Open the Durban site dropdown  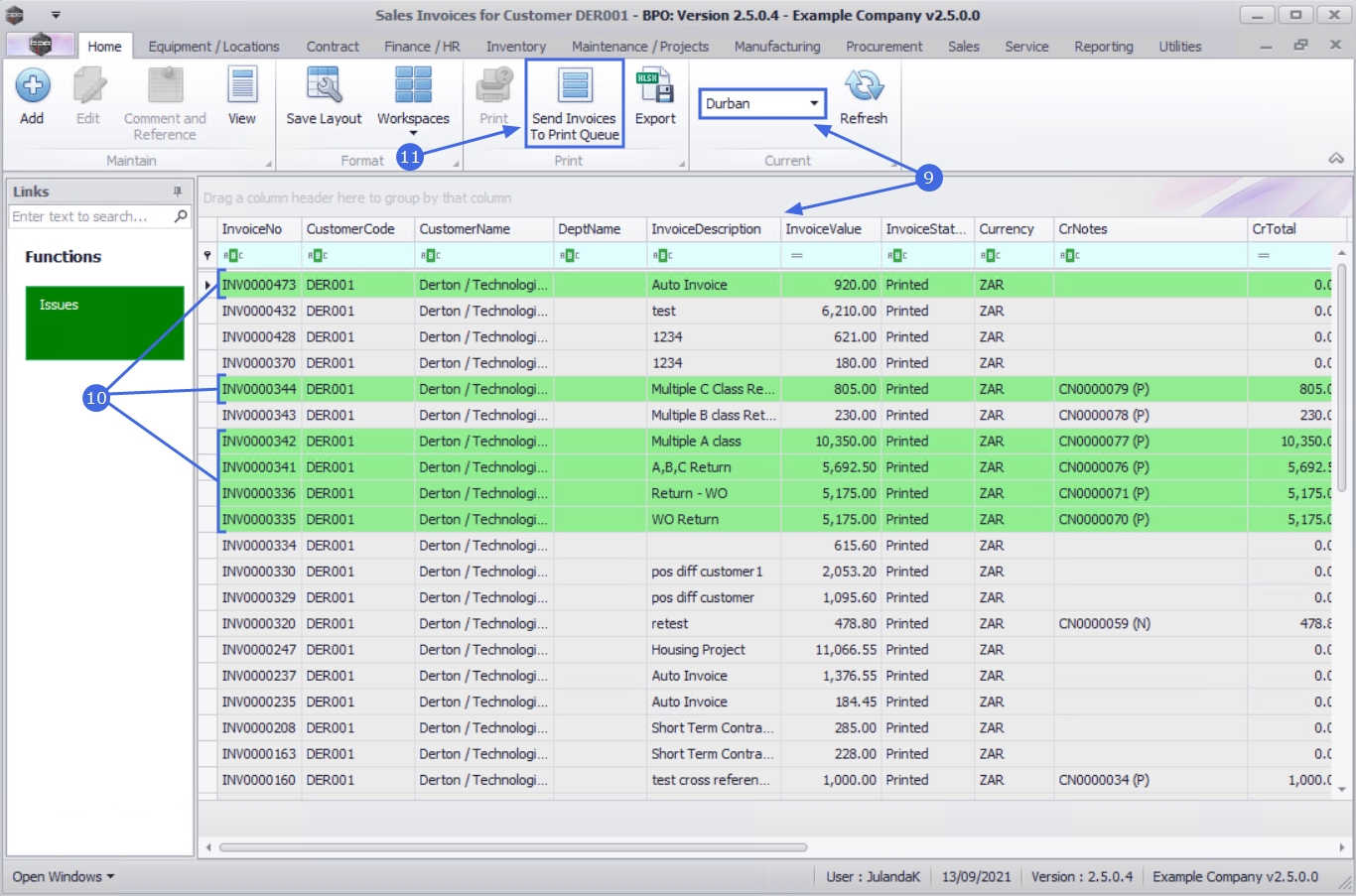click(814, 103)
